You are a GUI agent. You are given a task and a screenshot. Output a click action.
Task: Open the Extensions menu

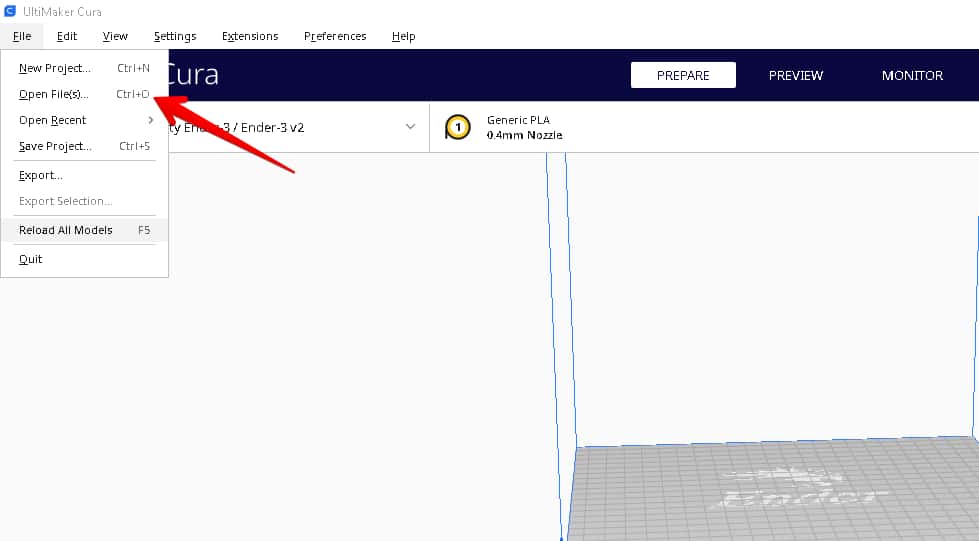250,36
